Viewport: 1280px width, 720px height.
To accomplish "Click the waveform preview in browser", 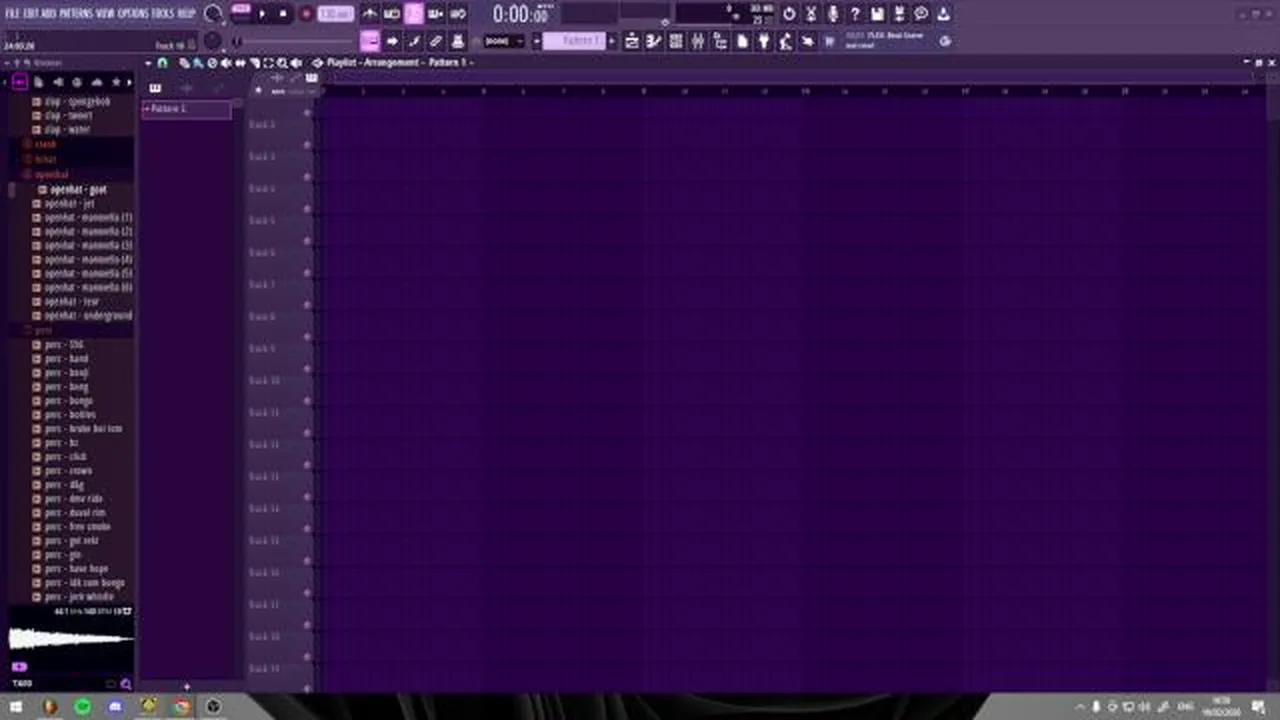I will (70, 637).
